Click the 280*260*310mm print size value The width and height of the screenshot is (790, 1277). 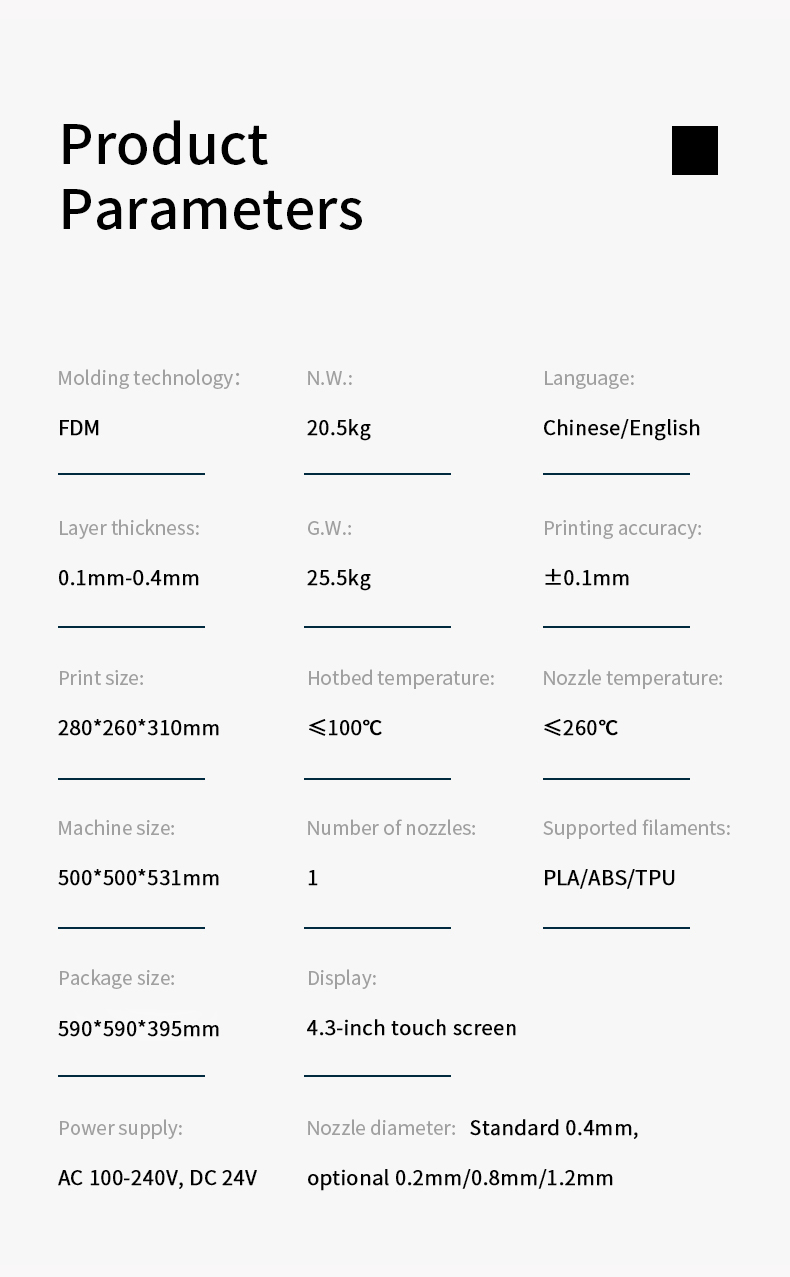pos(139,728)
